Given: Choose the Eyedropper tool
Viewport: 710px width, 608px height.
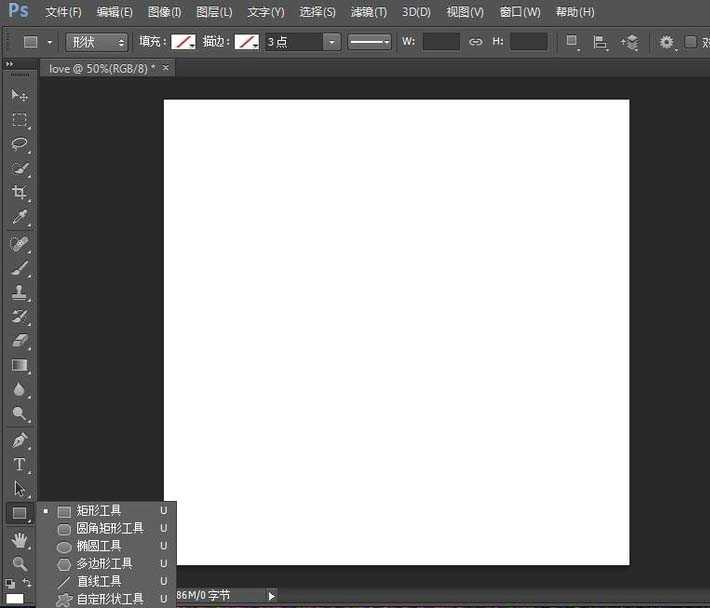Looking at the screenshot, I should (x=19, y=217).
